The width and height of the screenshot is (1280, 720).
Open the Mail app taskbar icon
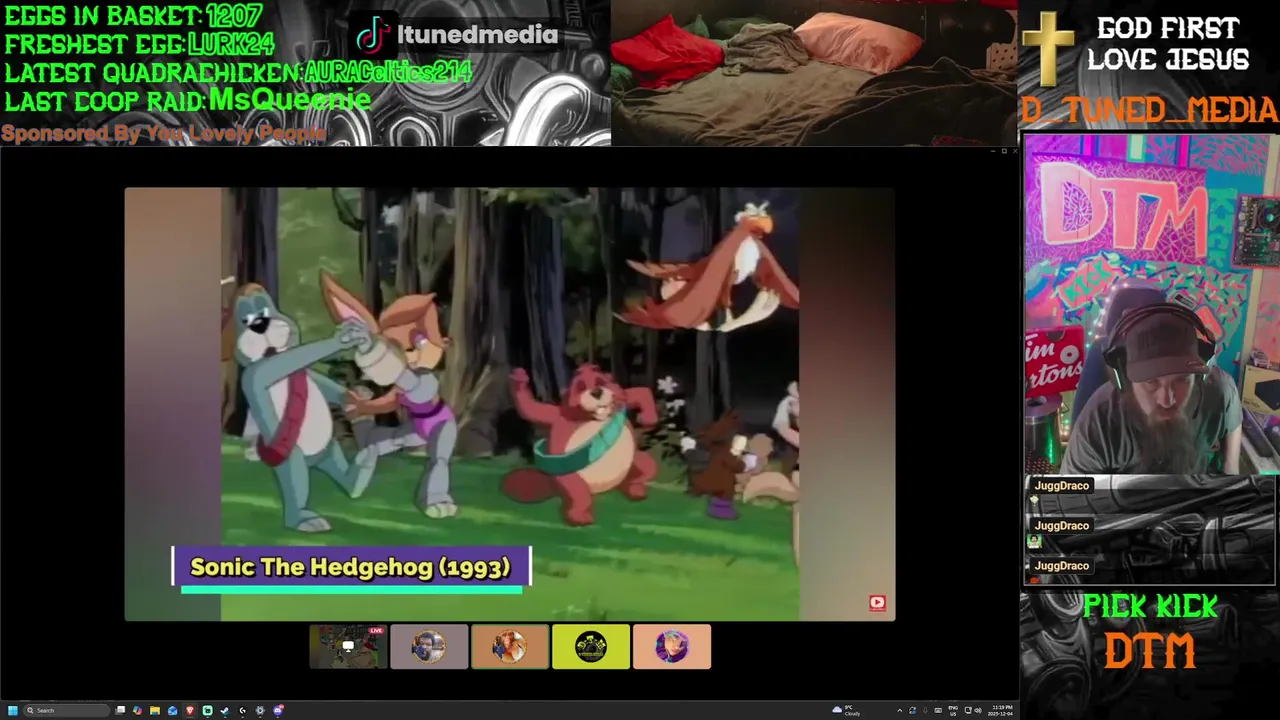pos(172,710)
